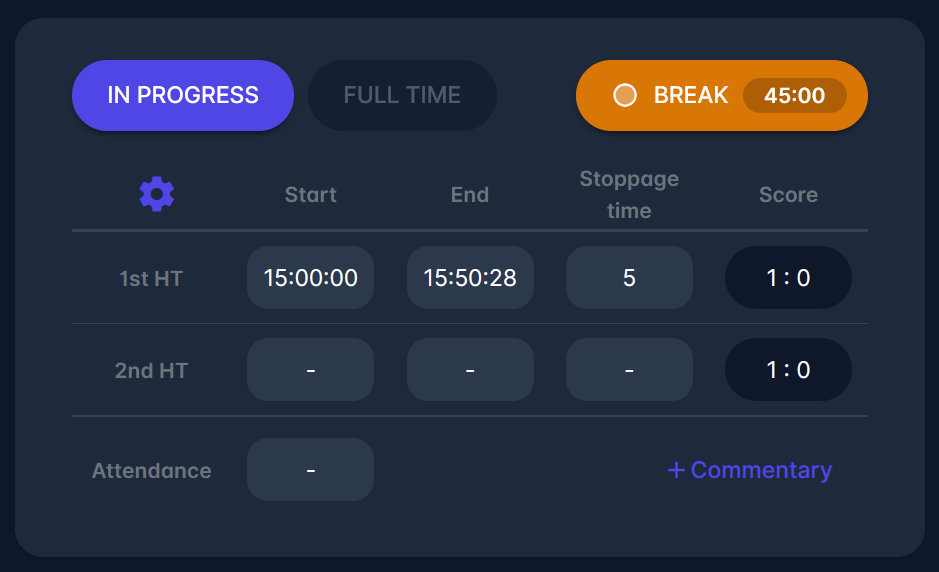Switch match status to FULL TIME
The height and width of the screenshot is (572, 939).
402,95
